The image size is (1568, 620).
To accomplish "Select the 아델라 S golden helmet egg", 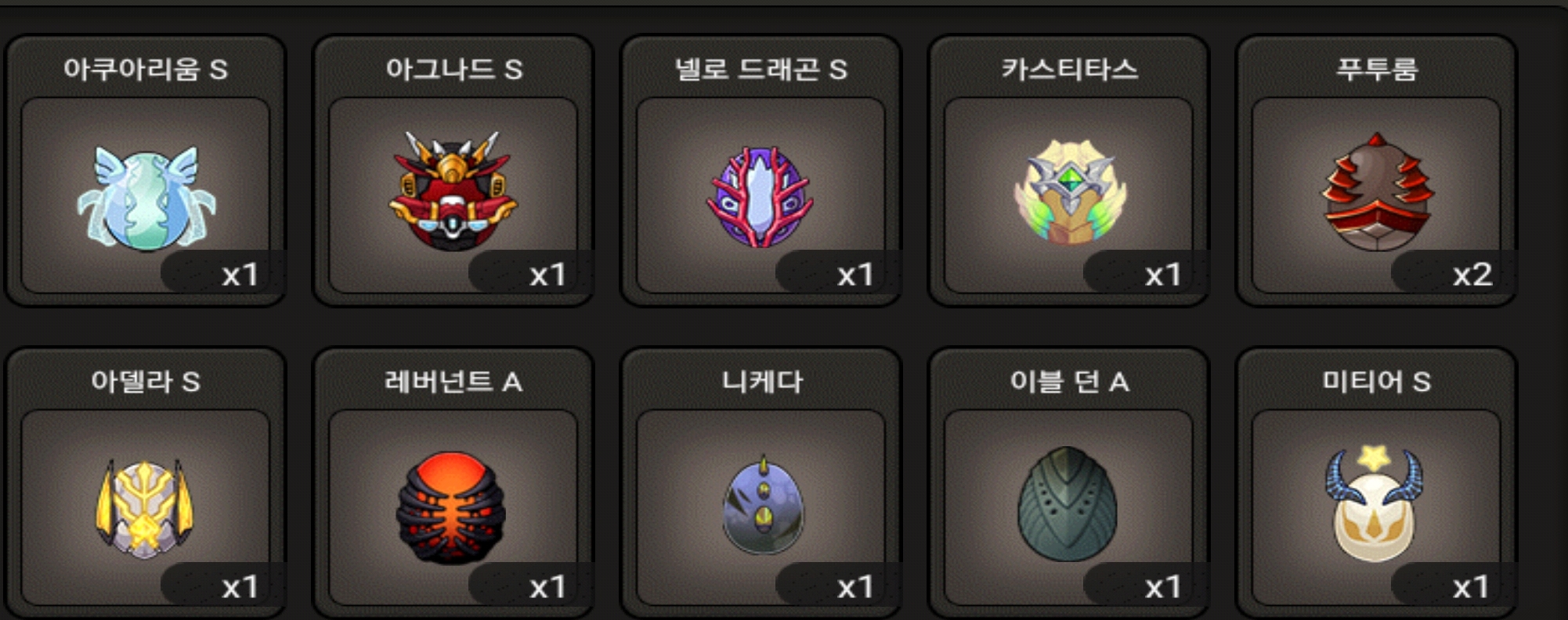I will [145, 509].
